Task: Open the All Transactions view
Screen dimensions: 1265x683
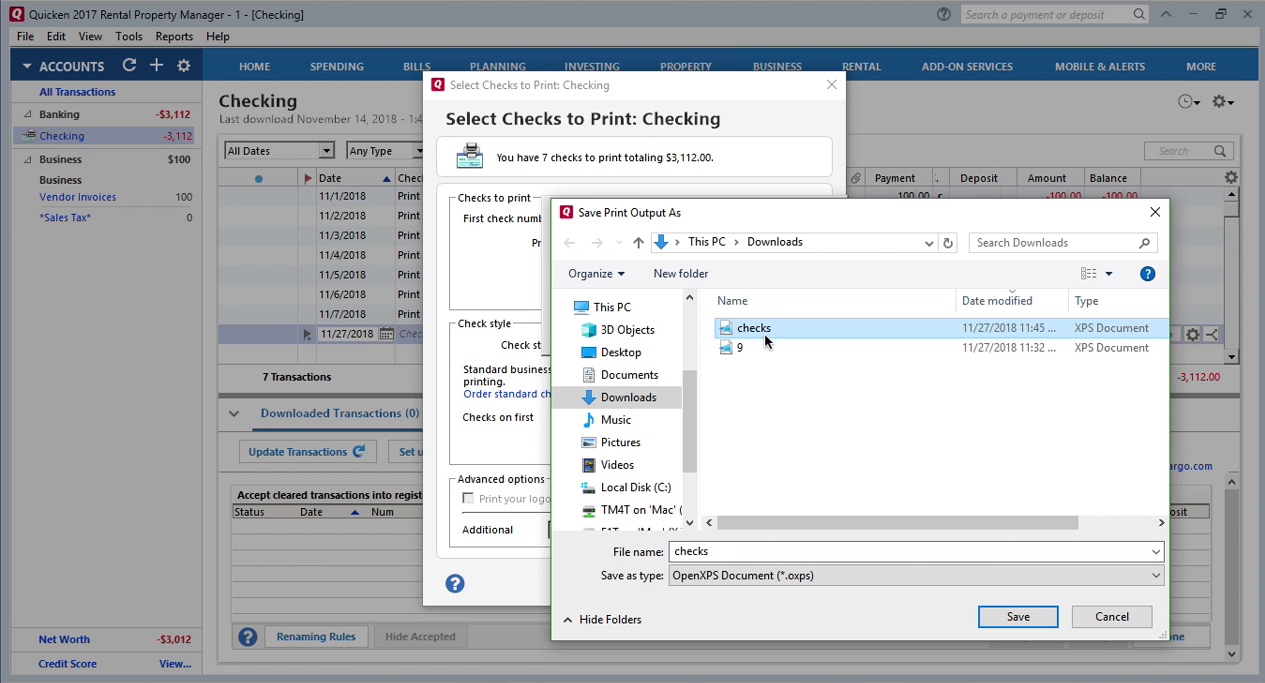Action: [x=77, y=92]
